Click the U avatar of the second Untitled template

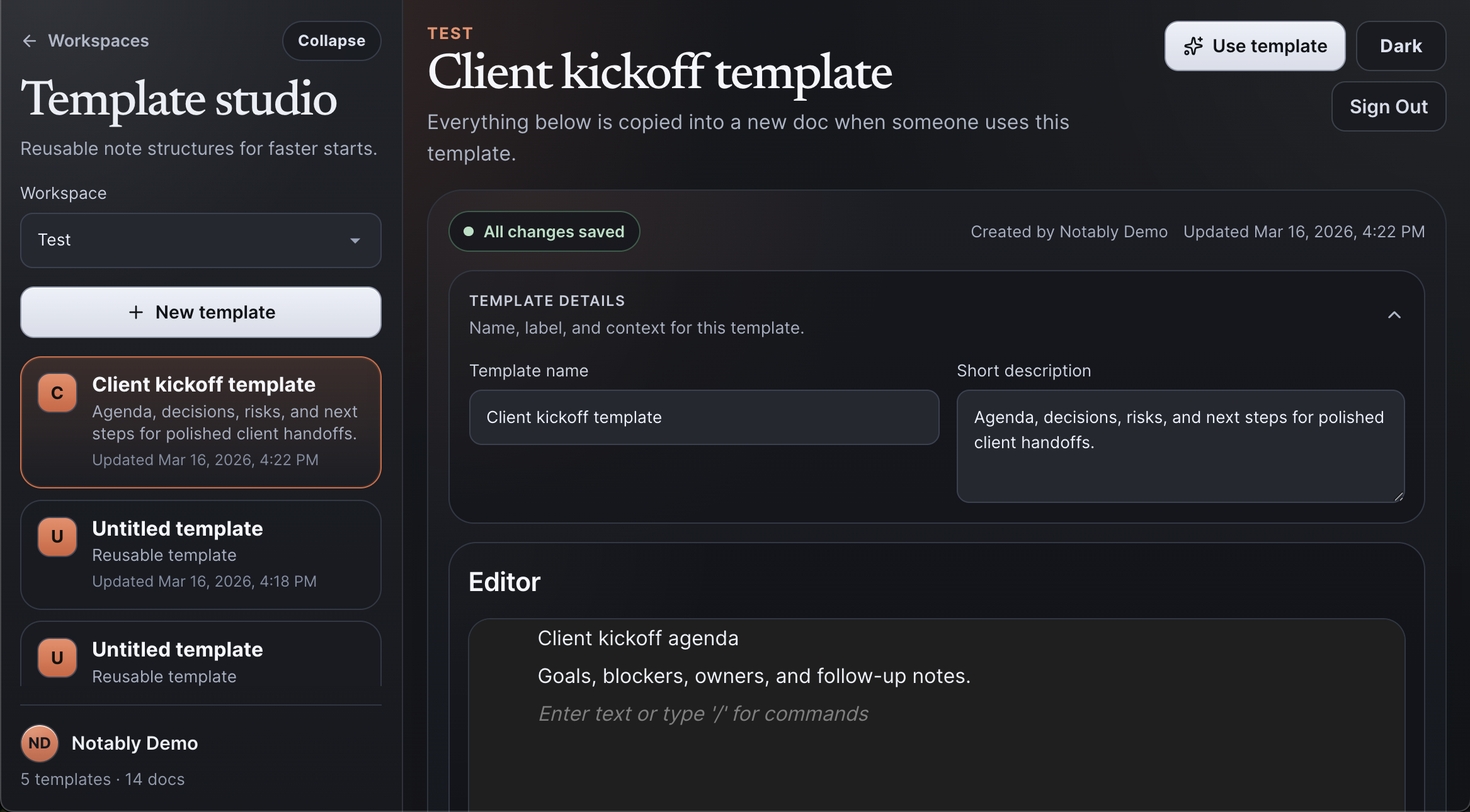pyautogui.click(x=57, y=658)
